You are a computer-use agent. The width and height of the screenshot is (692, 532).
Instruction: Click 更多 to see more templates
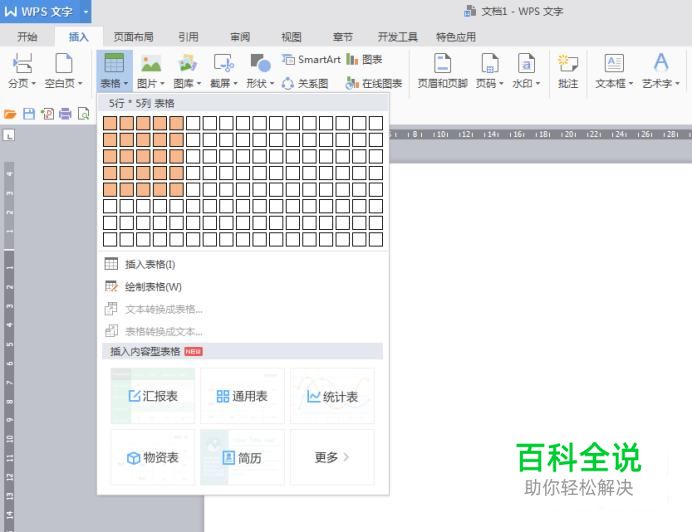coord(332,457)
